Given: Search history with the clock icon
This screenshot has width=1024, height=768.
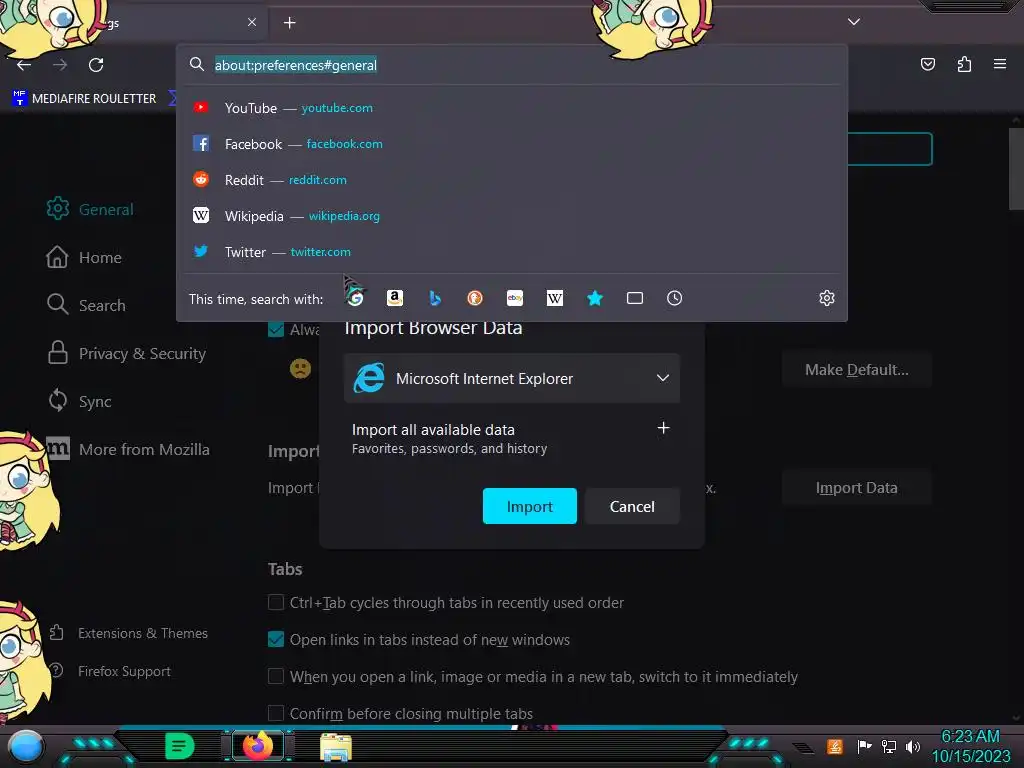Looking at the screenshot, I should (675, 298).
